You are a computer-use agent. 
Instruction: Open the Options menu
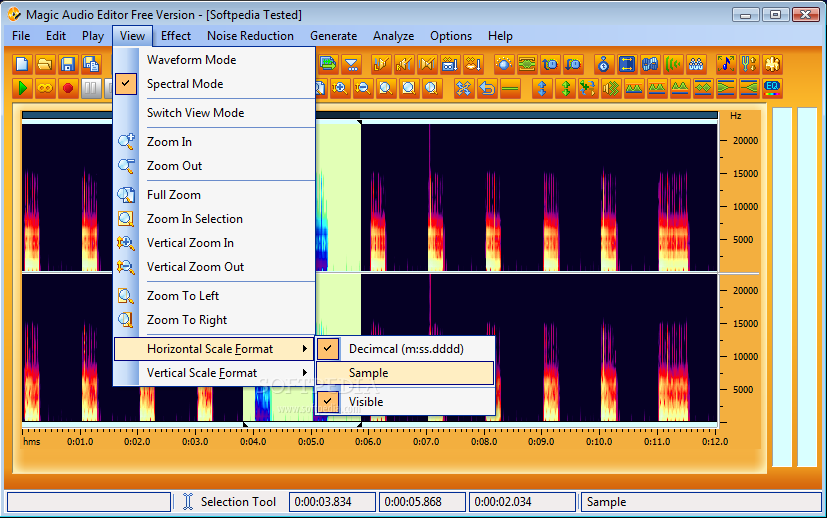(x=451, y=36)
